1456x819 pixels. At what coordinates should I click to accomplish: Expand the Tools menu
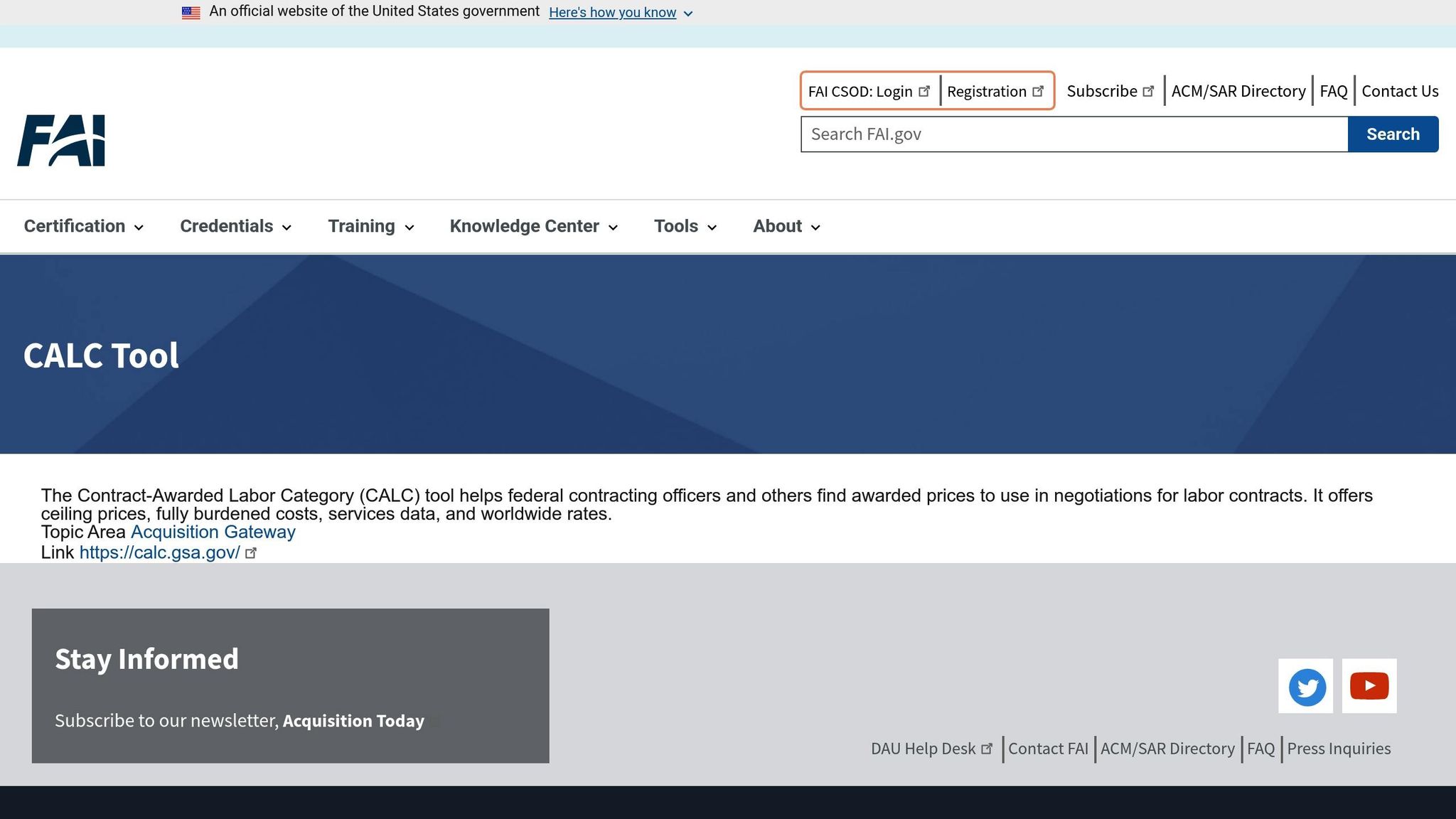click(685, 226)
